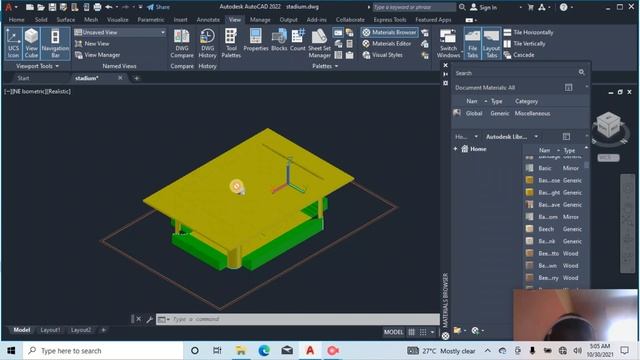Switch to the Manage ribbon tab
640x360 pixels.
(x=260, y=20)
